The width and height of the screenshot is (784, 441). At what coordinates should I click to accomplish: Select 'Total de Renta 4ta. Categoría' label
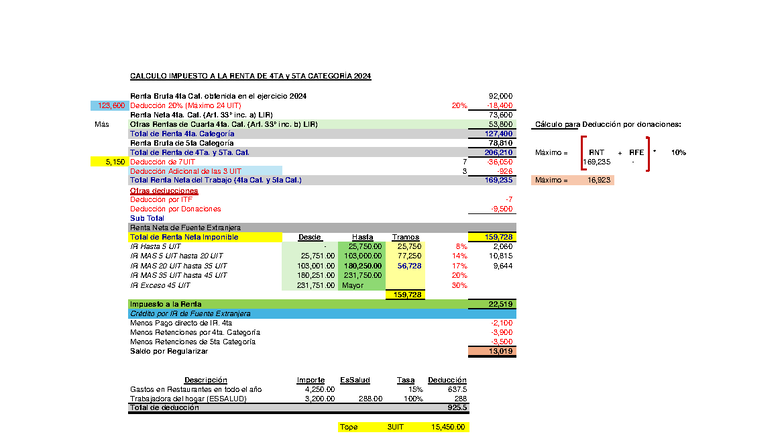(x=182, y=134)
